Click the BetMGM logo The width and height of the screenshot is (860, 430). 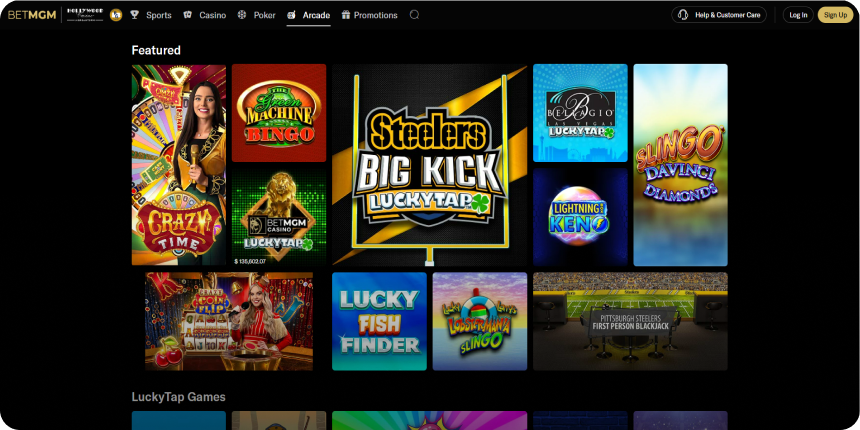click(x=32, y=15)
